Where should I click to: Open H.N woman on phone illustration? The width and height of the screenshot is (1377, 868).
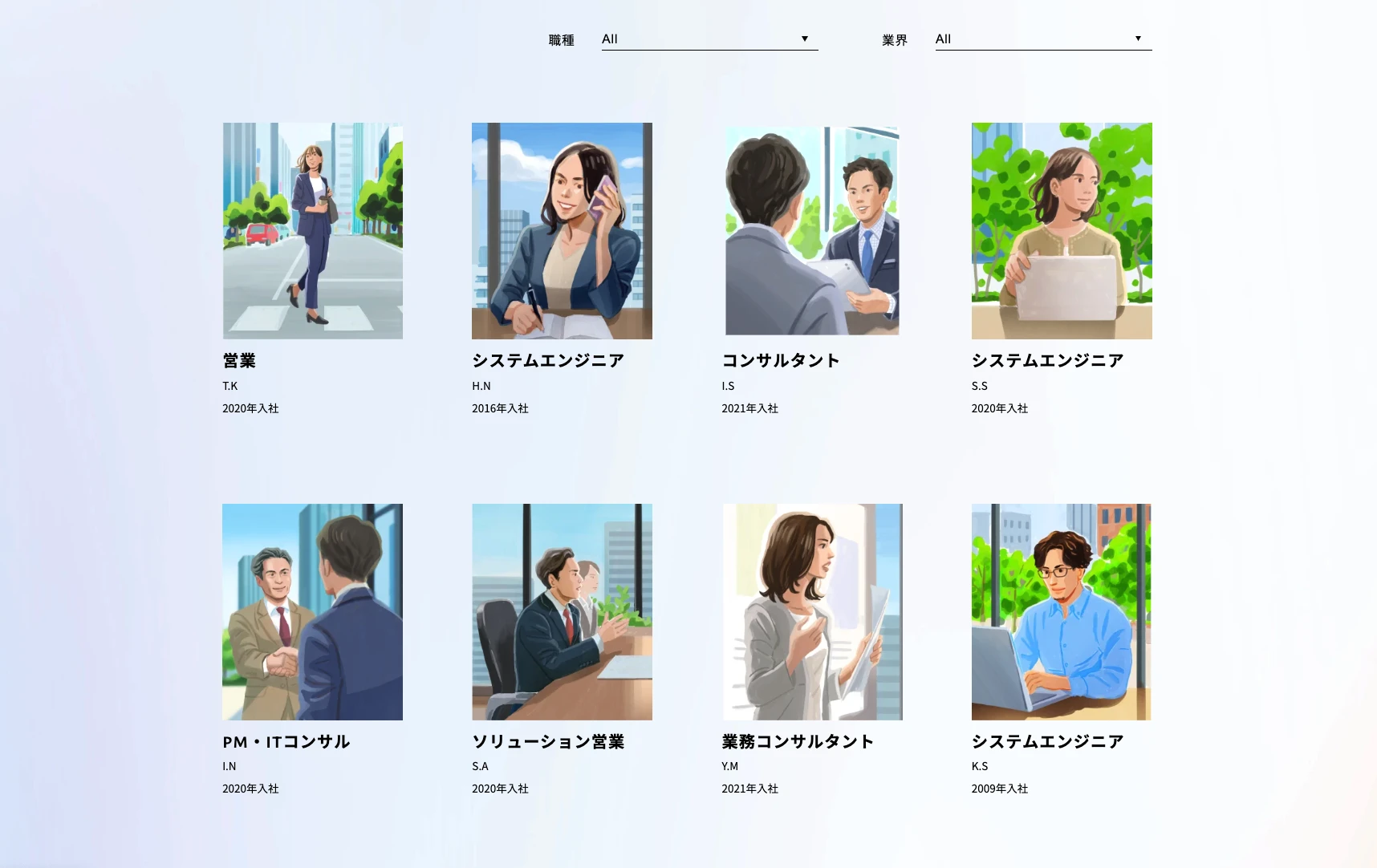pos(562,231)
